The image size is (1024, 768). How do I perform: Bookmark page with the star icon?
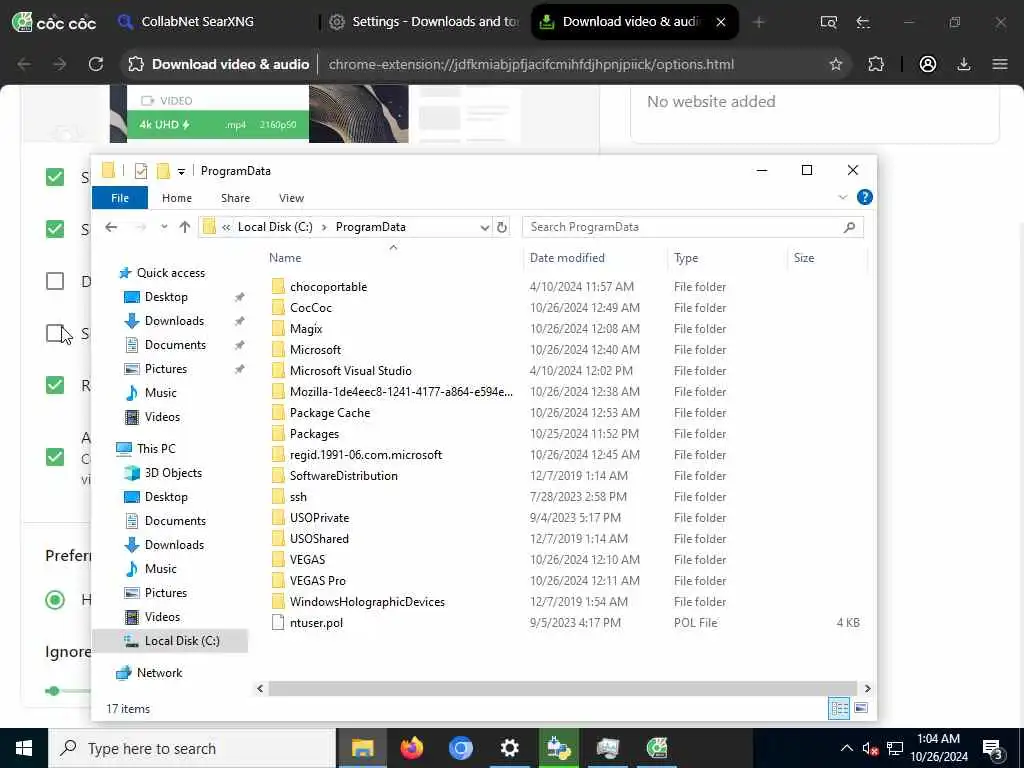pyautogui.click(x=835, y=64)
